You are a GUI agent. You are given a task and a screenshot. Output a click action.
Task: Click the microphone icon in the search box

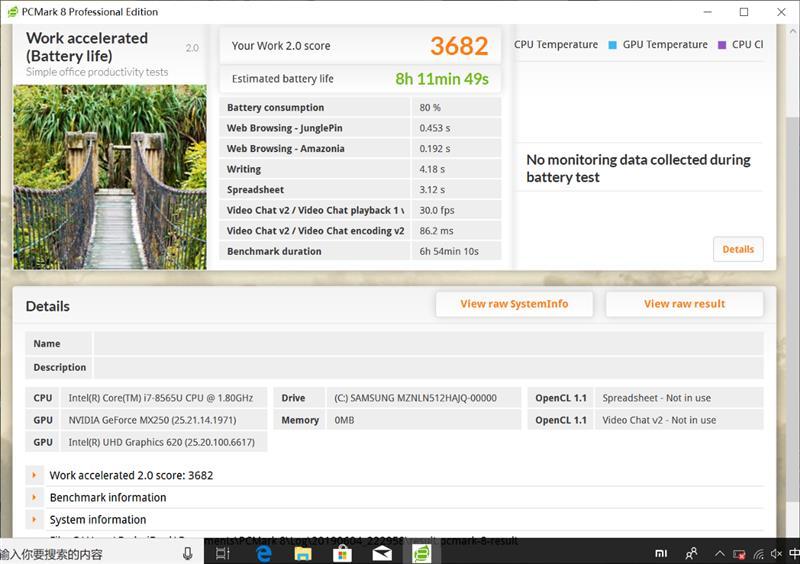(x=188, y=553)
